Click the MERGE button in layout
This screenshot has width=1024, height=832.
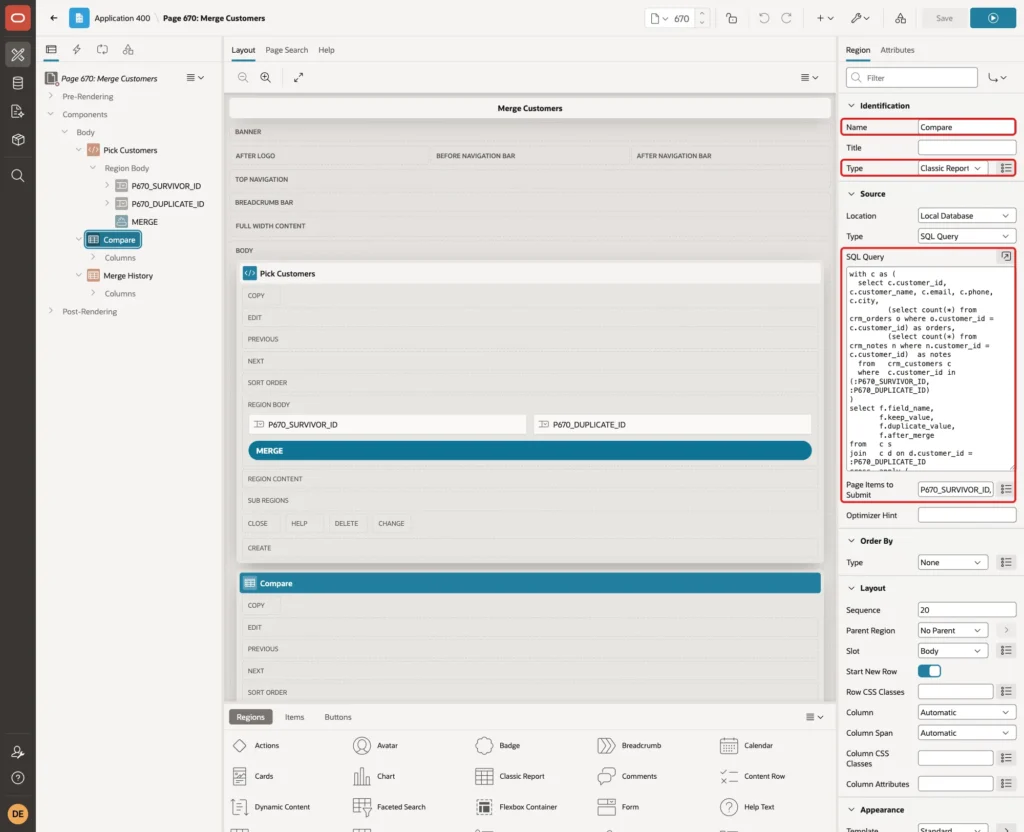click(530, 451)
